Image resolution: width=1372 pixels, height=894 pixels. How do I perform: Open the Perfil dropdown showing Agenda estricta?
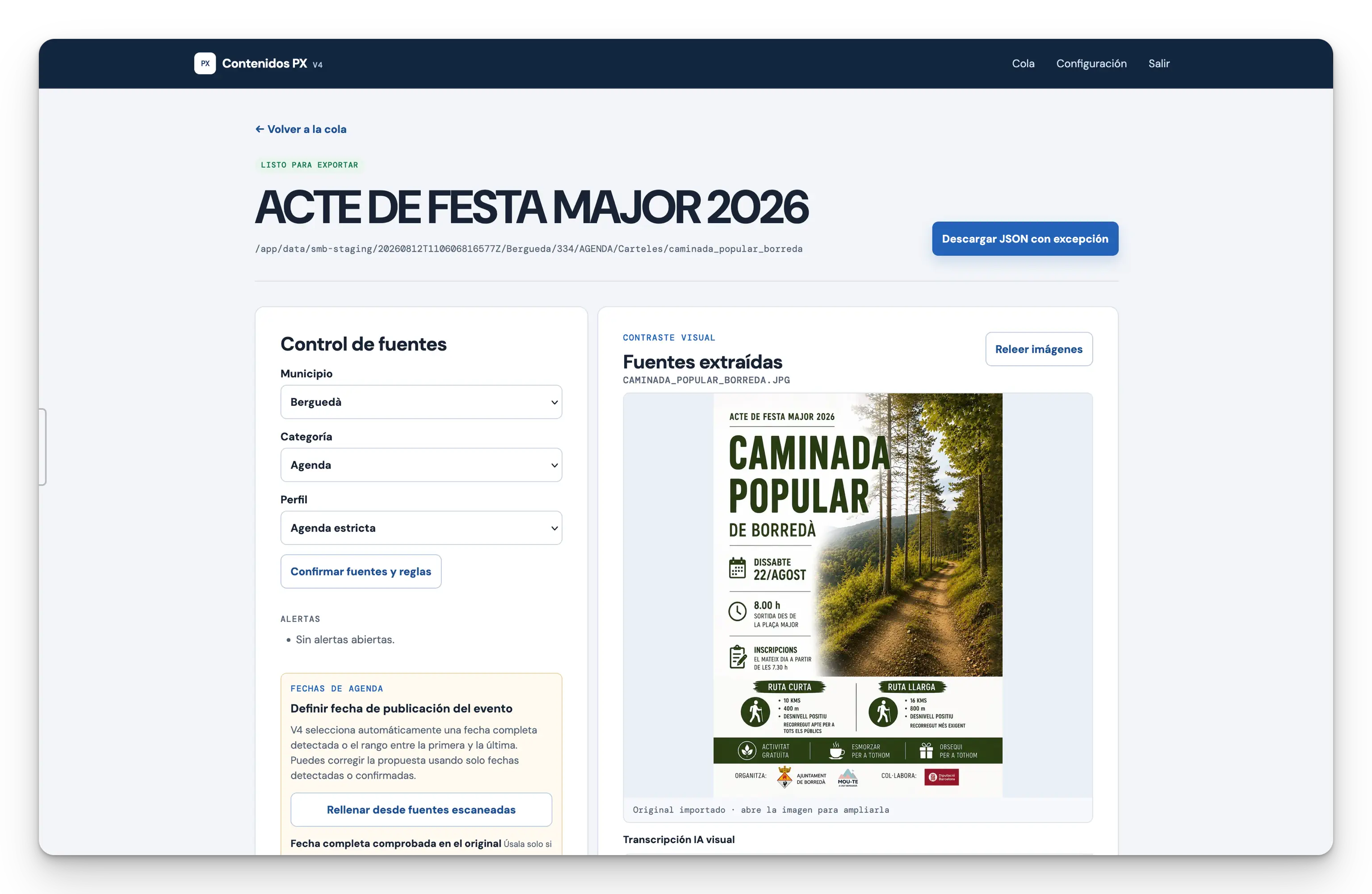[421, 528]
